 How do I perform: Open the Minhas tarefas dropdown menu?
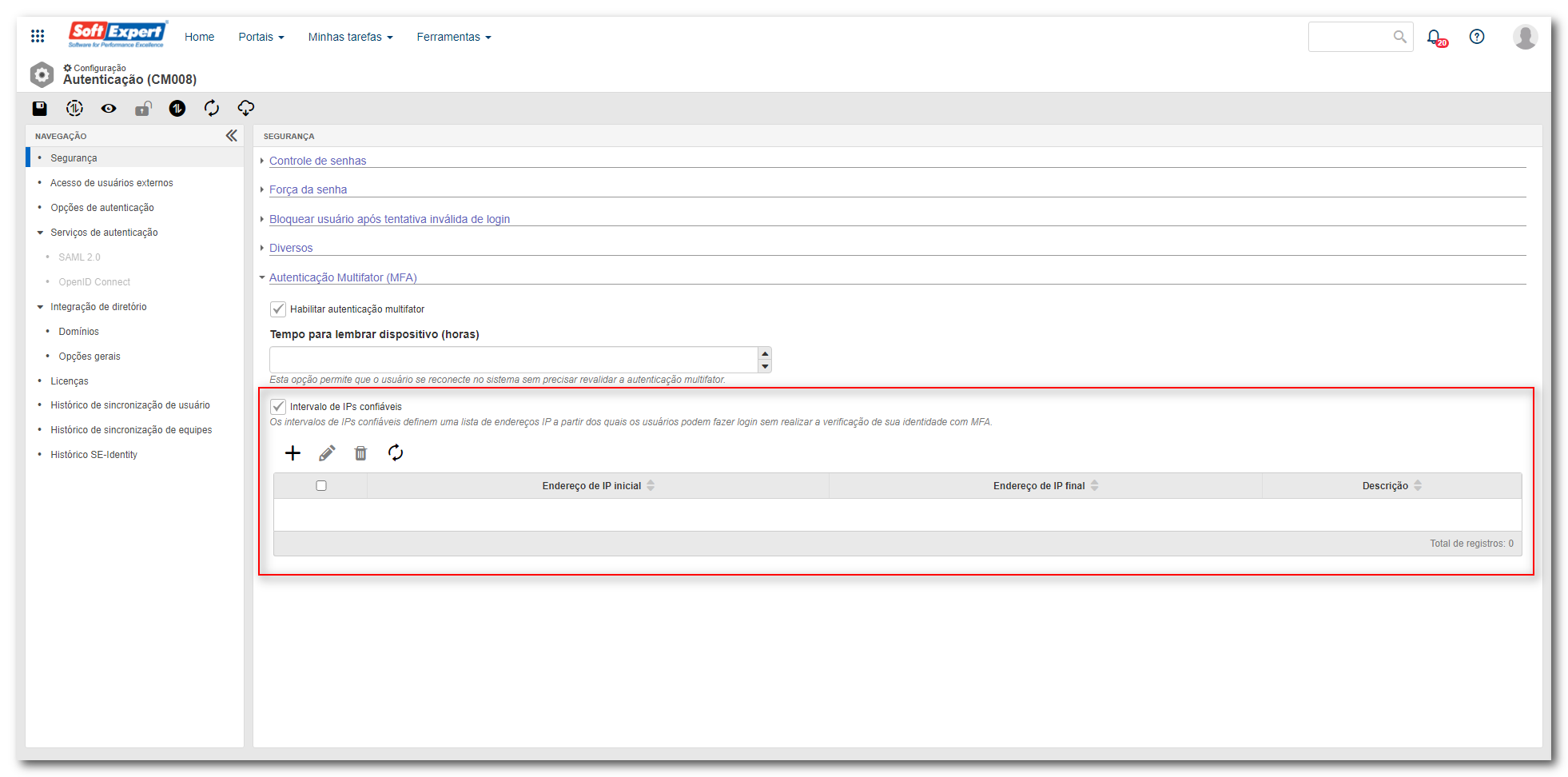[350, 37]
